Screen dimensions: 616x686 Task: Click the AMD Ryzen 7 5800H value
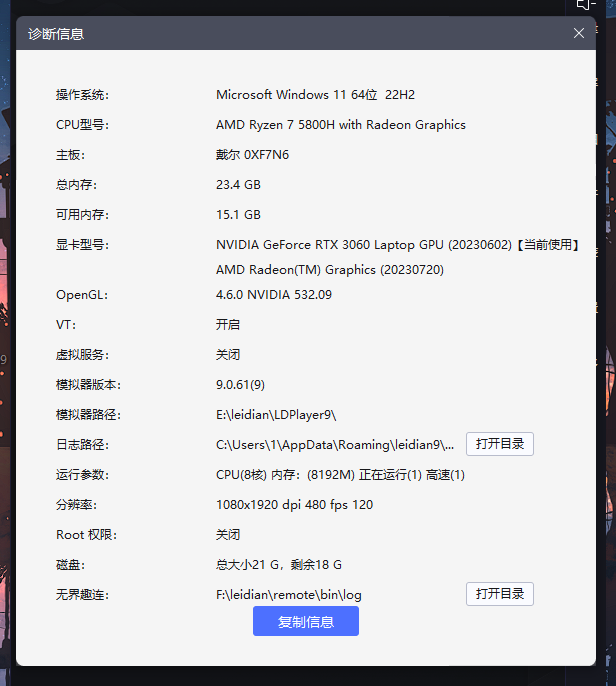[340, 125]
